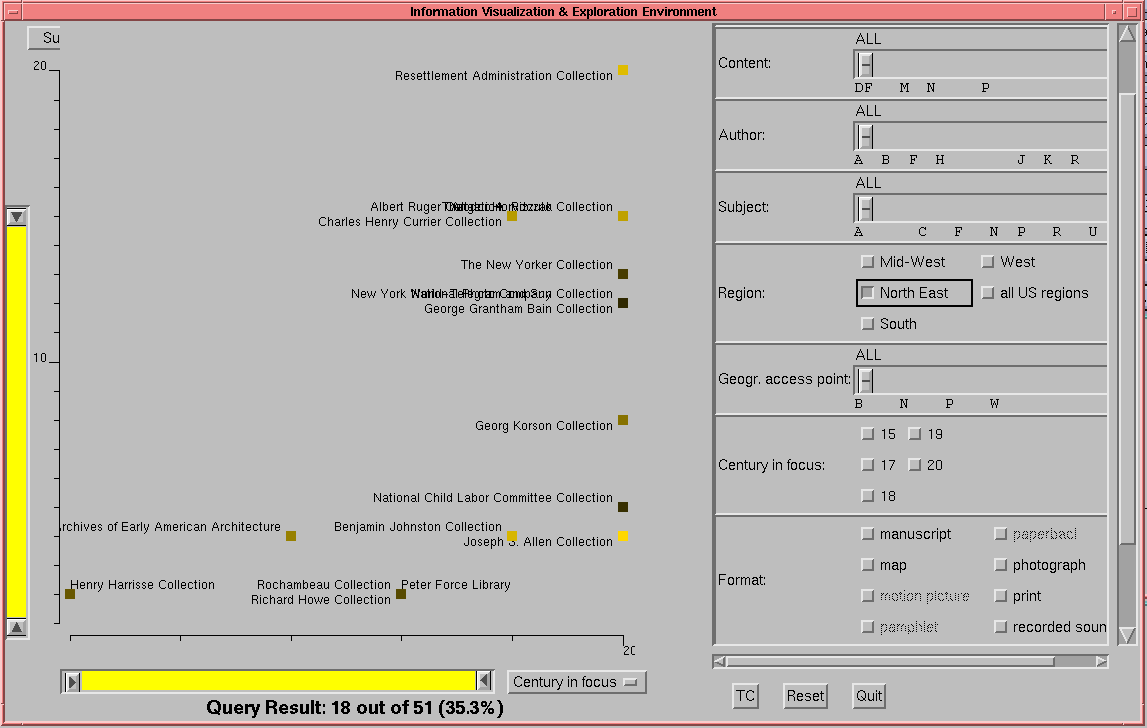Toggle the South region checkbox
1147x728 pixels.
(x=868, y=323)
